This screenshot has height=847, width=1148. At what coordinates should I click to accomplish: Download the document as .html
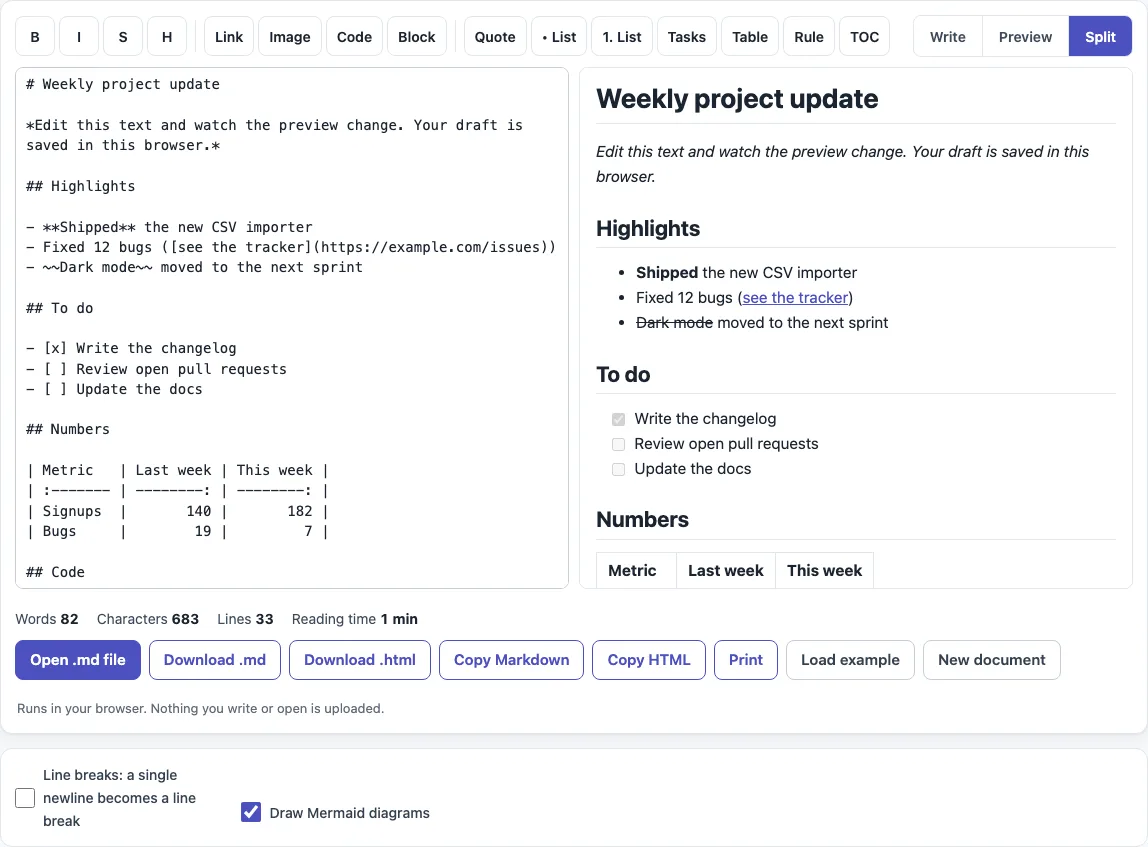coord(359,660)
